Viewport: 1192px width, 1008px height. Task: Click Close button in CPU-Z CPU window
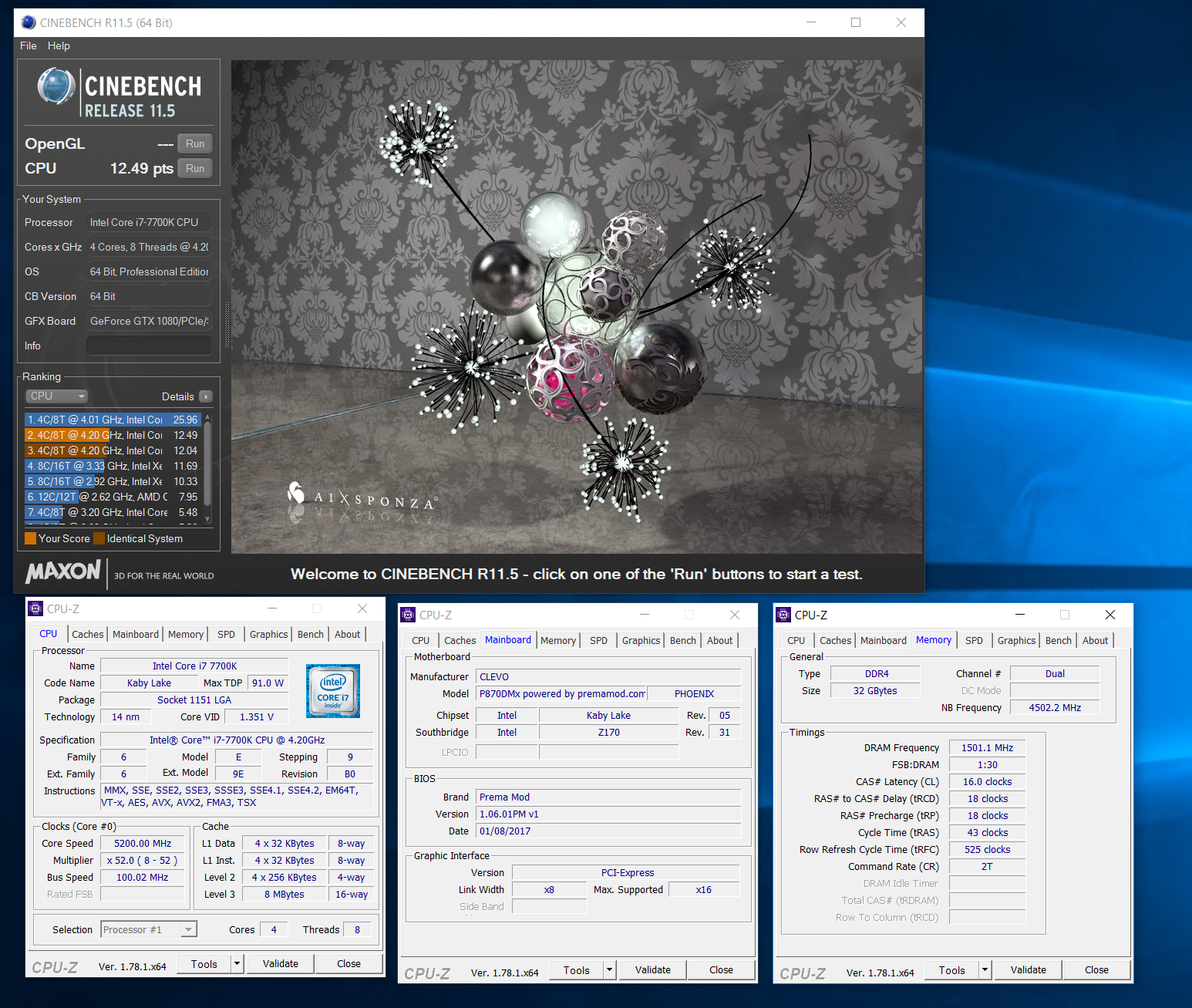point(349,963)
